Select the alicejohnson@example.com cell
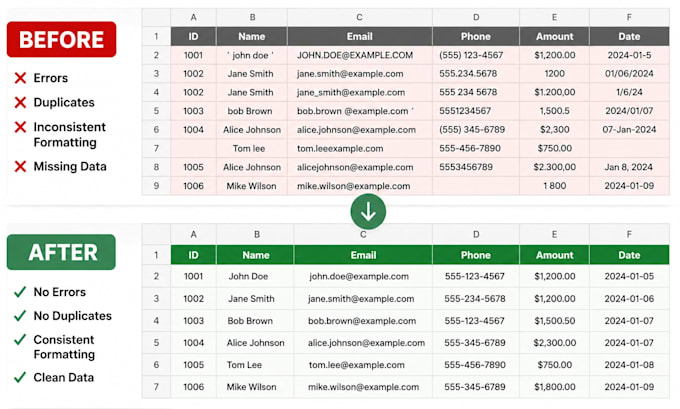 [x=360, y=167]
